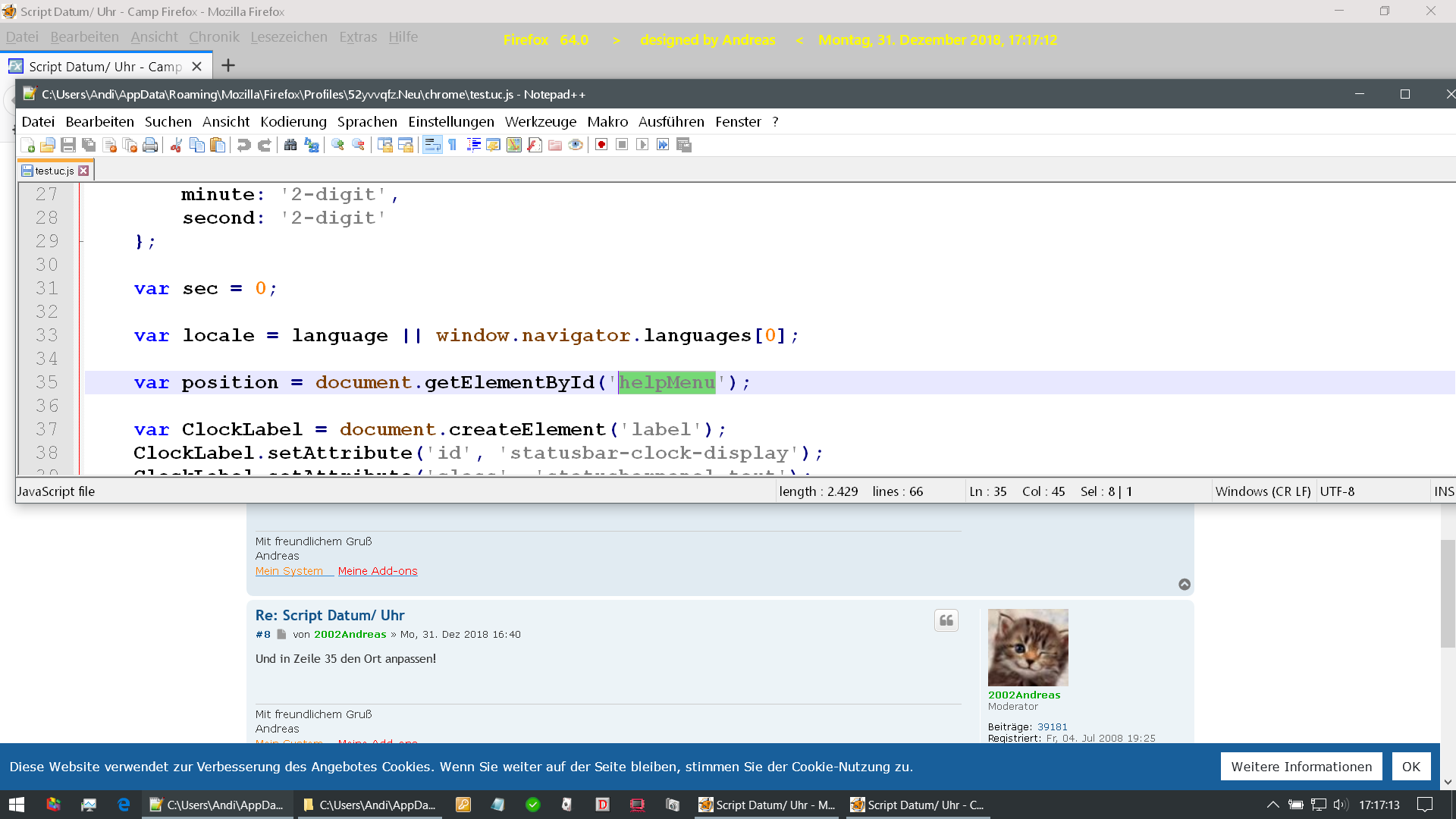1456x819 pixels.
Task: Expand hidden system tray icons chevron
Action: point(1273,805)
